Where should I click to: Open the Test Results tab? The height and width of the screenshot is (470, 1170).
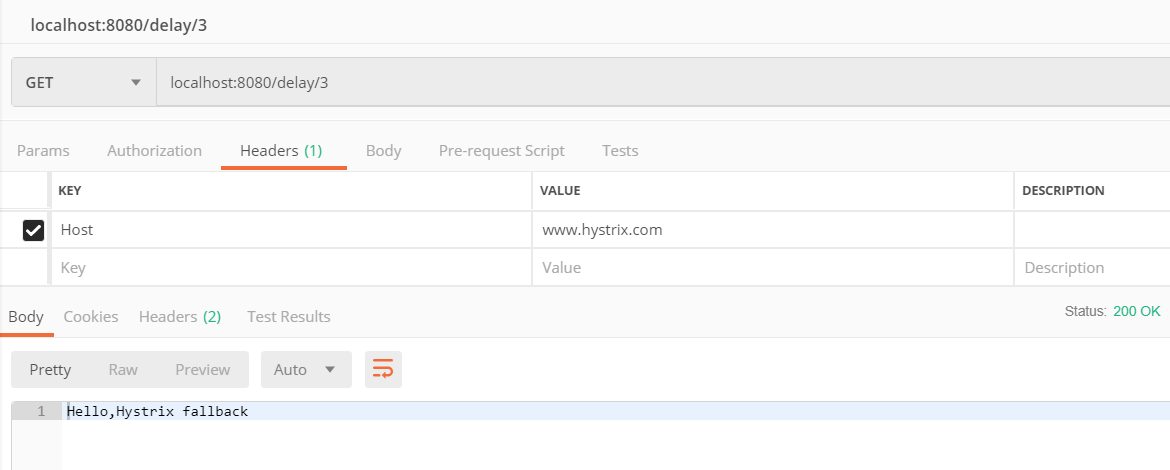point(288,316)
